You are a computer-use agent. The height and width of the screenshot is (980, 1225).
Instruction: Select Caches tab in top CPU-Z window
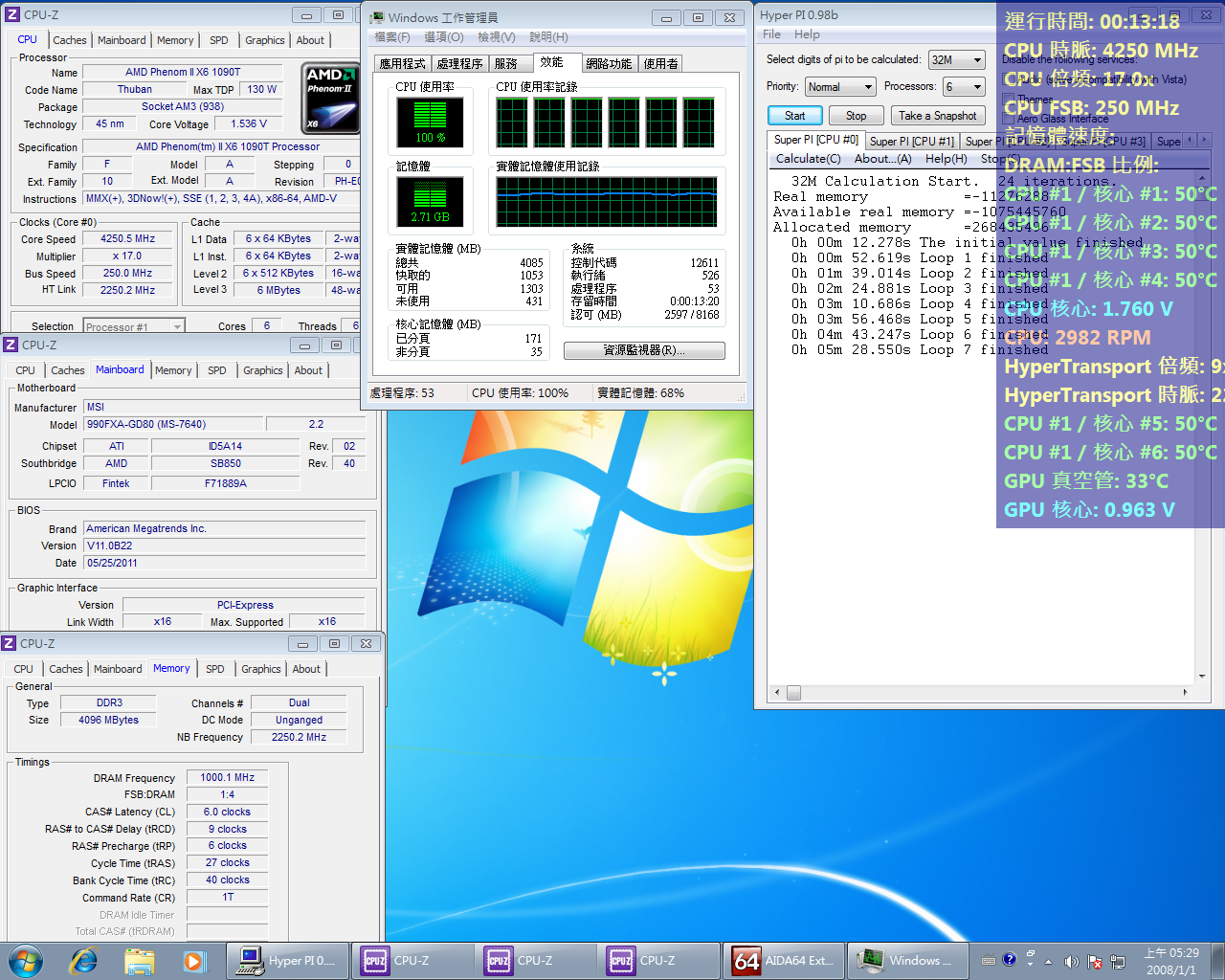click(70, 40)
